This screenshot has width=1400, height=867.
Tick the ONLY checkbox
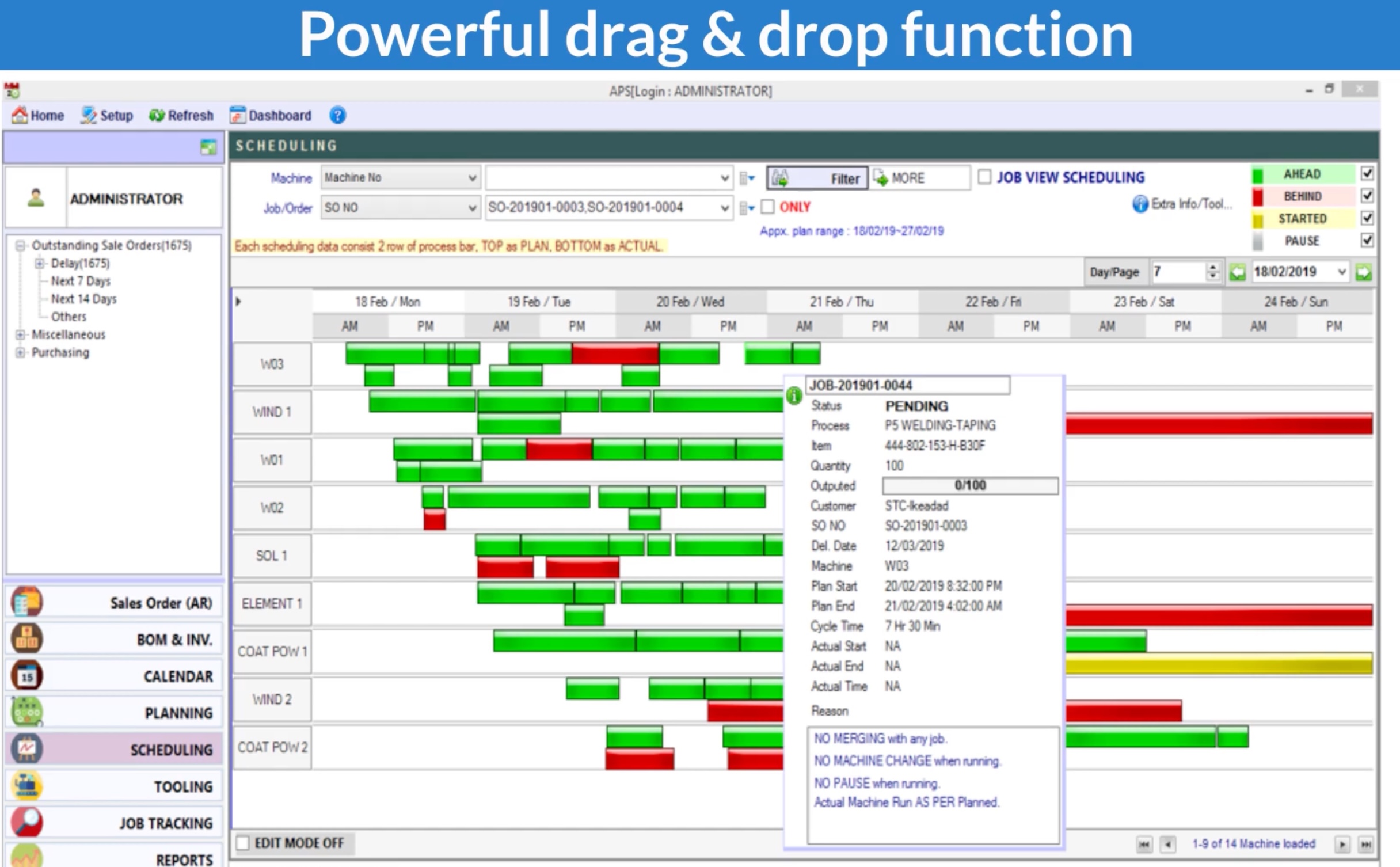coord(768,207)
